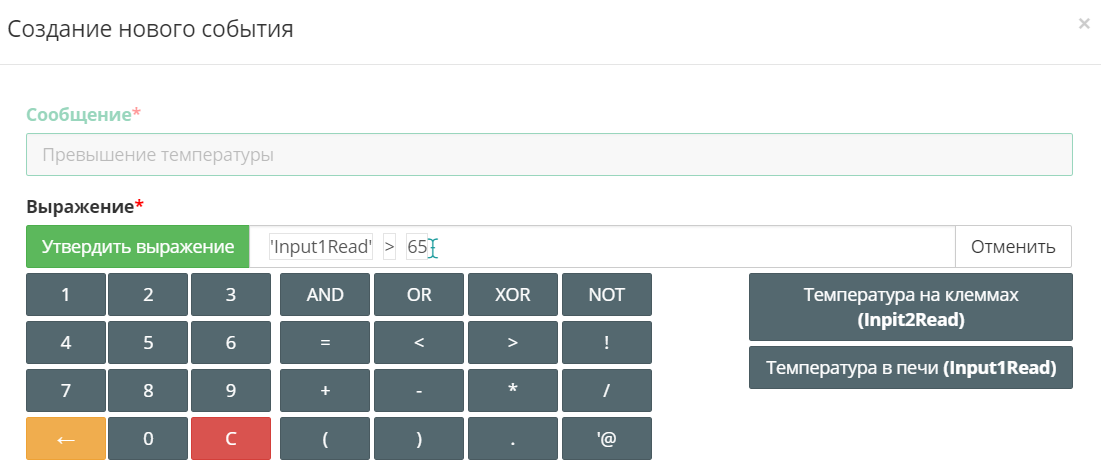
Task: Add the NOT logical operator
Action: coord(607,294)
